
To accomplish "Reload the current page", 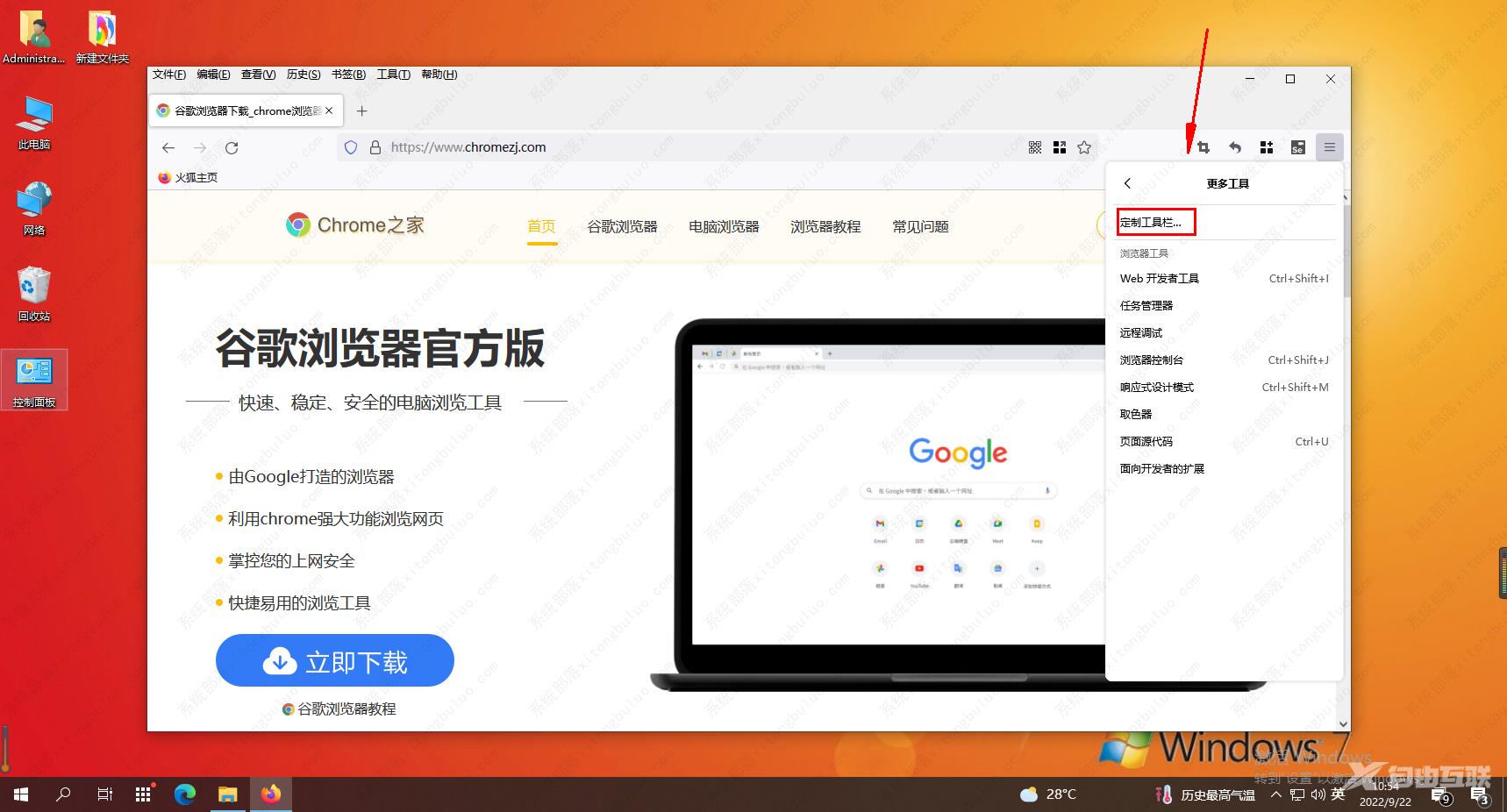I will point(232,147).
